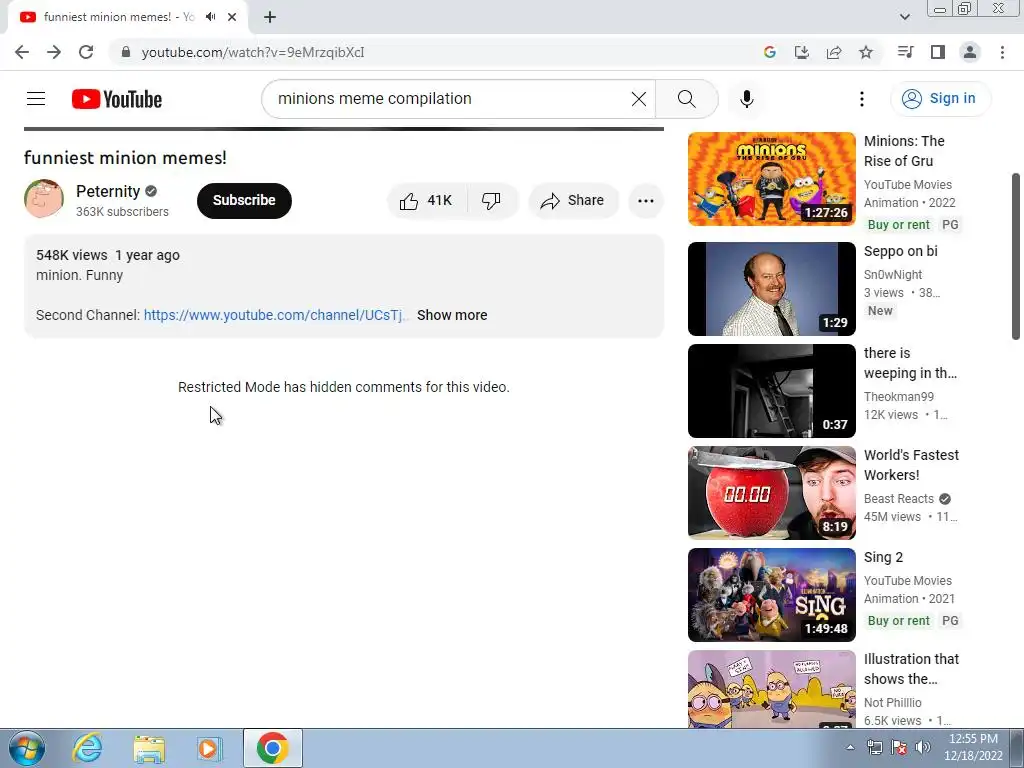The width and height of the screenshot is (1024, 768).
Task: Launch Internet Explorer from taskbar
Action: pyautogui.click(x=88, y=748)
